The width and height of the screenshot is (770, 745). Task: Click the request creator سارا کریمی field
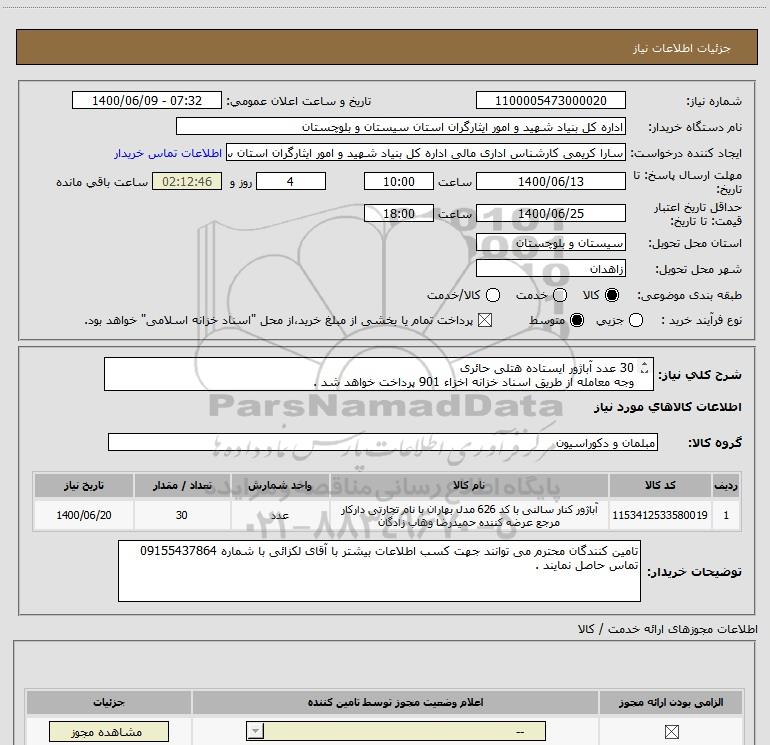[x=426, y=153]
